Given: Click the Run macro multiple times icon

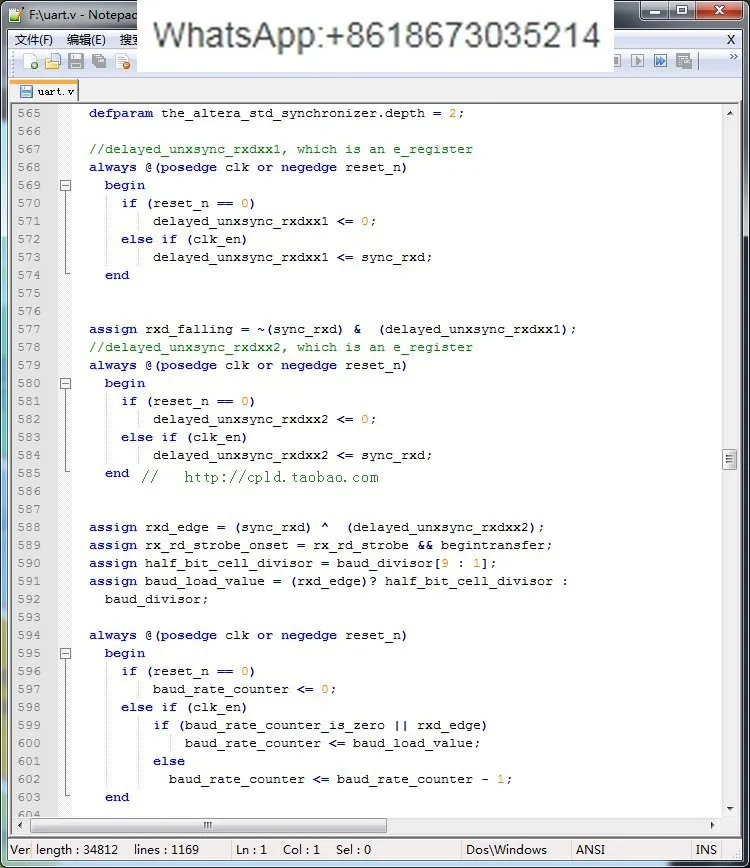Looking at the screenshot, I should click(660, 61).
